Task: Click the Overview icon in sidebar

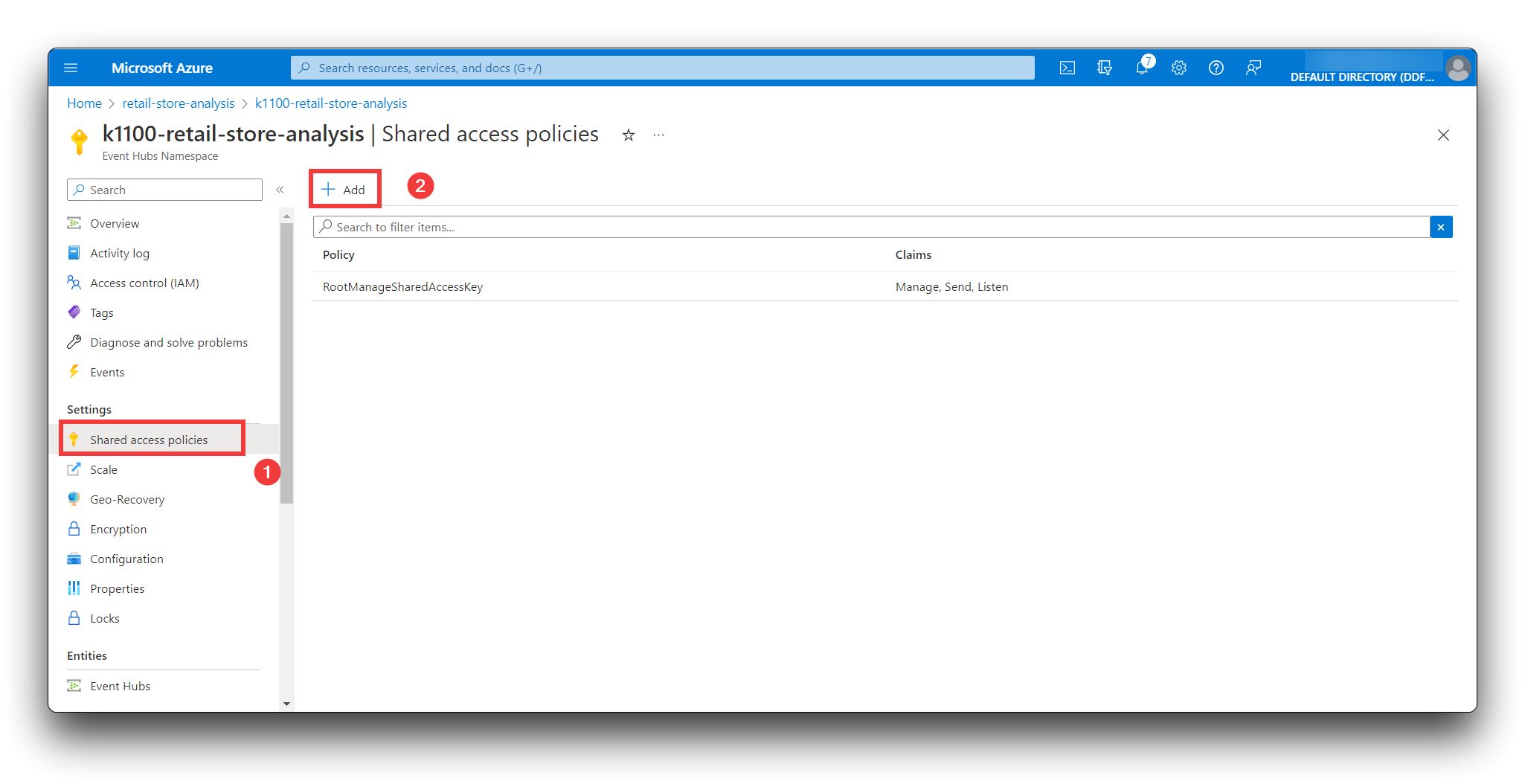Action: (x=74, y=223)
